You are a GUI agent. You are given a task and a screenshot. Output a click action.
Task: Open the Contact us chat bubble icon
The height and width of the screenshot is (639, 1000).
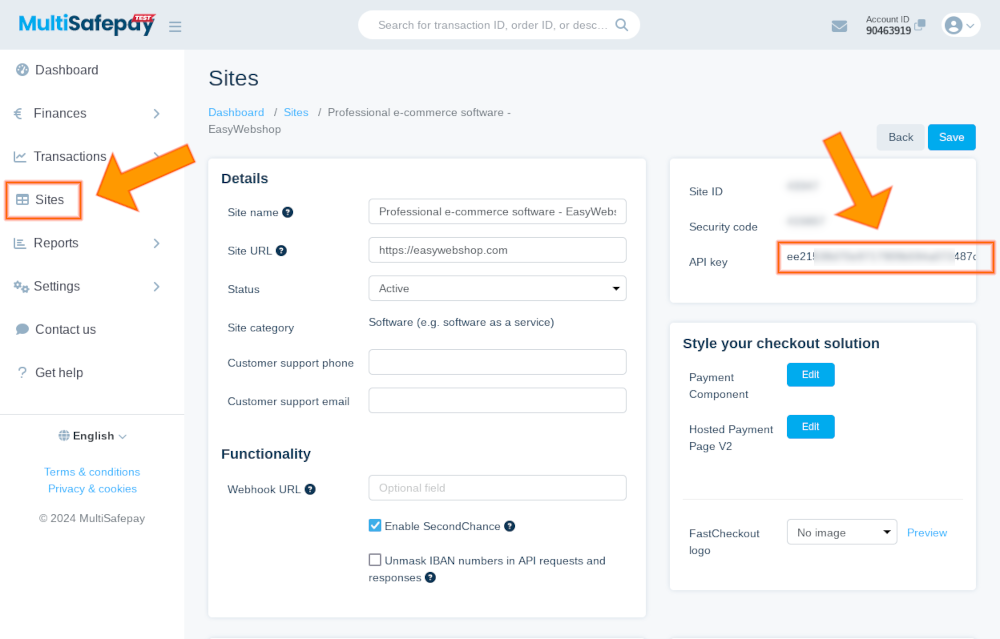[x=22, y=329]
